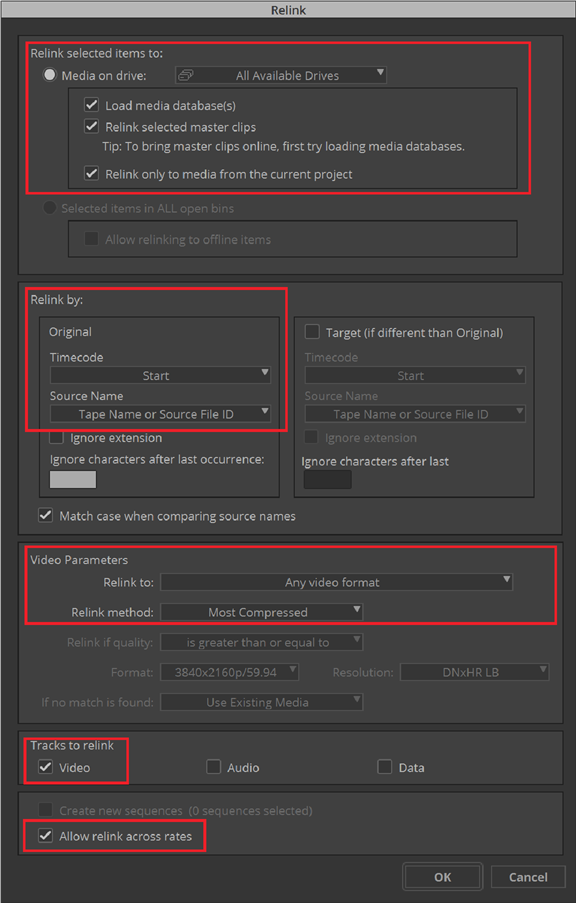Open the Relink to Any video format dropdown

pos(336,582)
